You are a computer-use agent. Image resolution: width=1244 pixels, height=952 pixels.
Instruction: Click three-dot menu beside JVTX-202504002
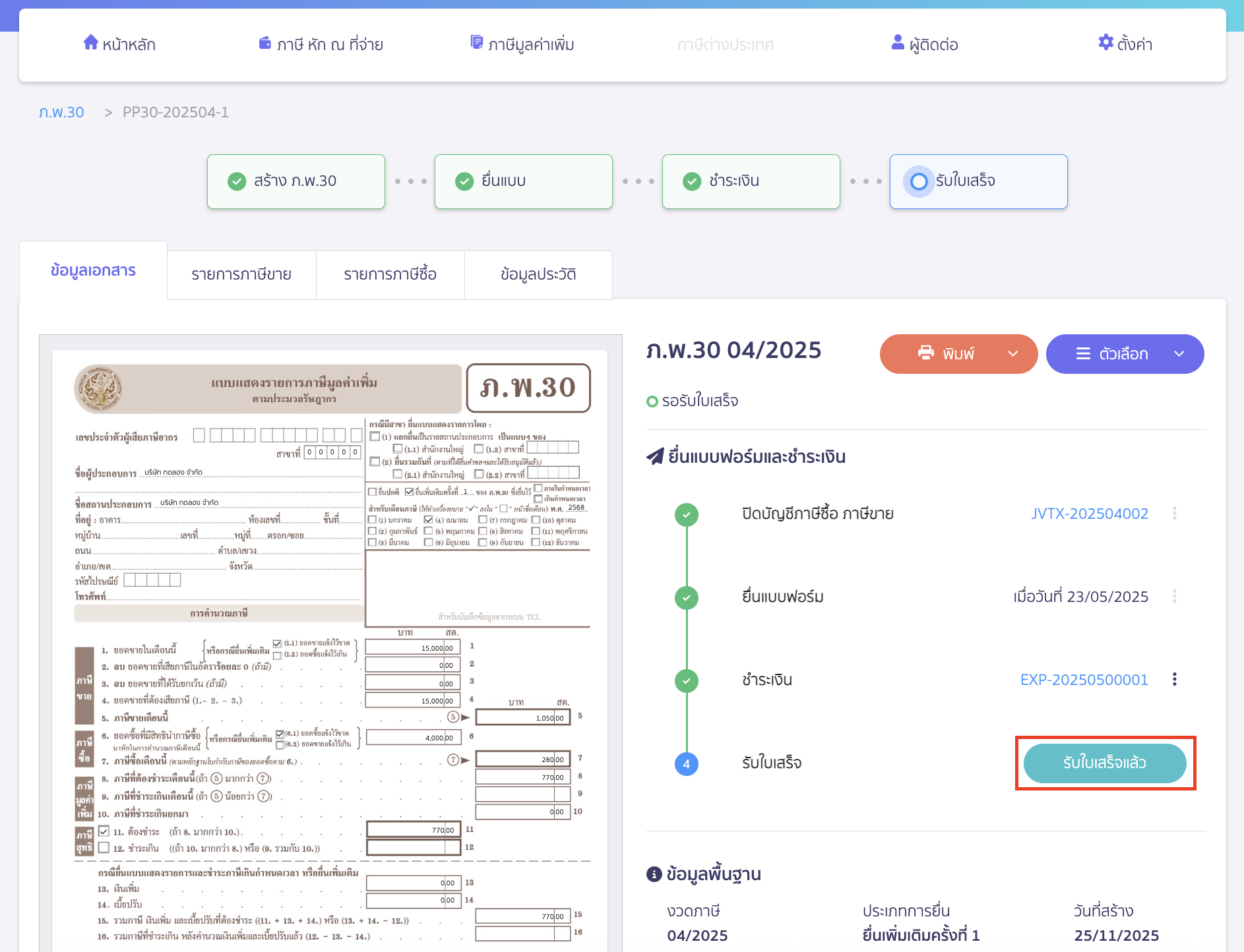1174,514
